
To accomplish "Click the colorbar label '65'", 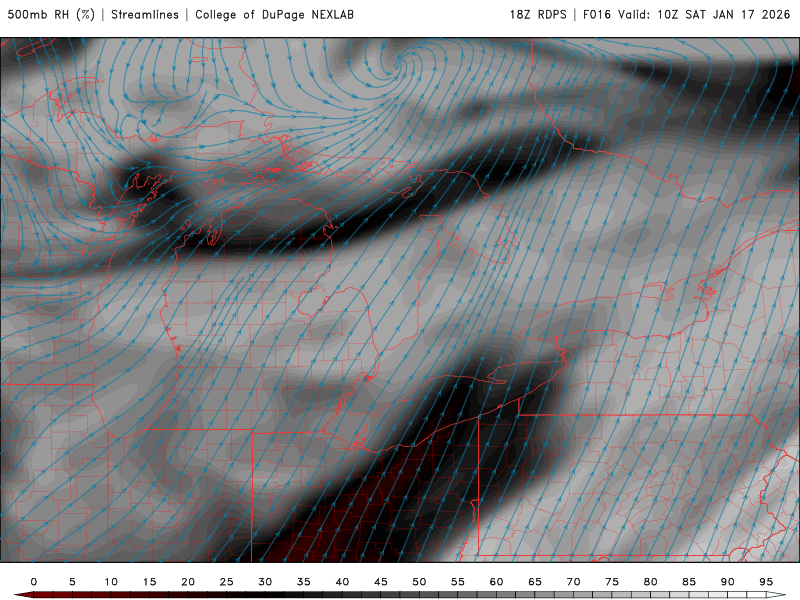I will point(535,582).
